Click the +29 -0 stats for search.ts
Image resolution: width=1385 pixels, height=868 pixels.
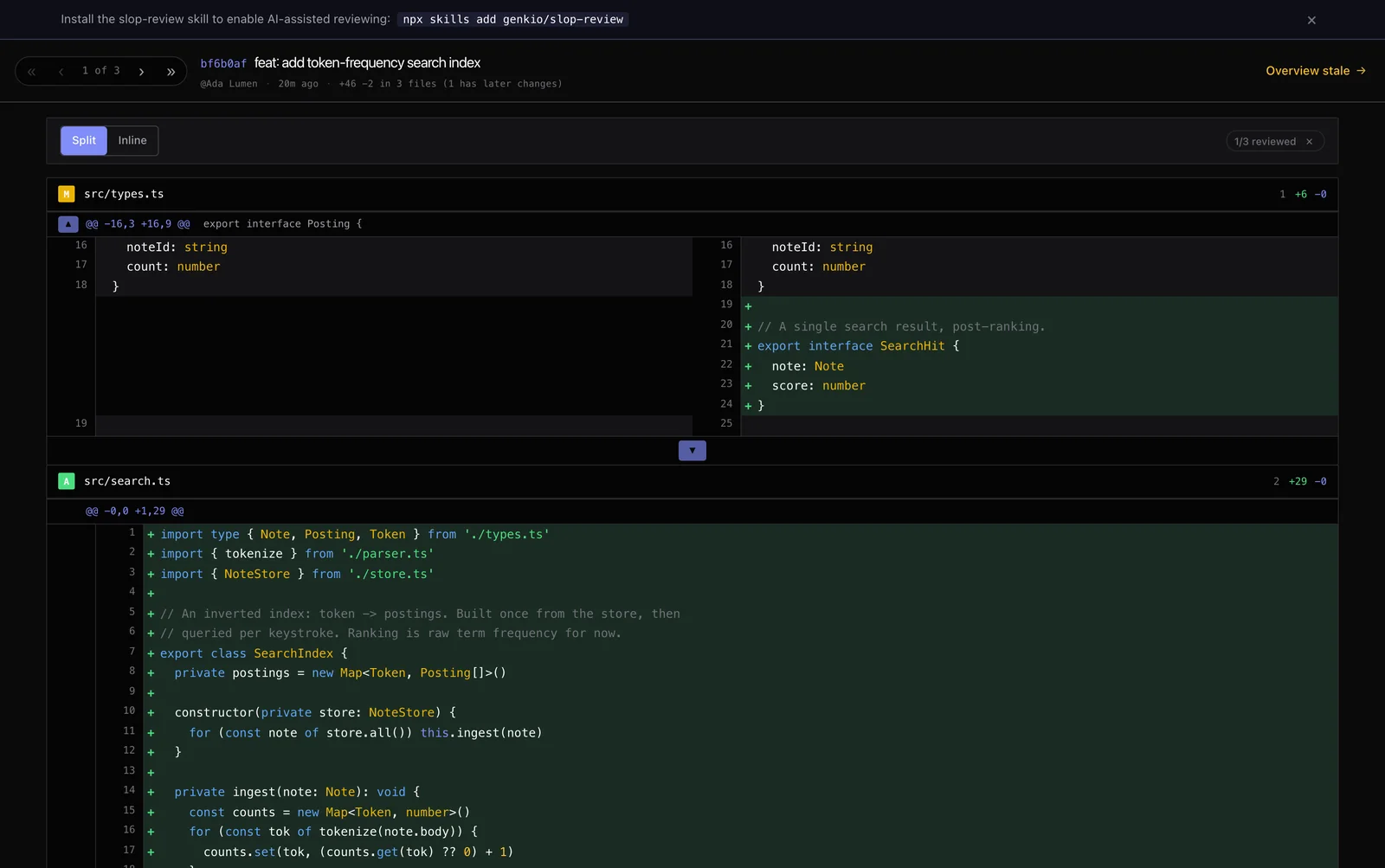(1307, 481)
